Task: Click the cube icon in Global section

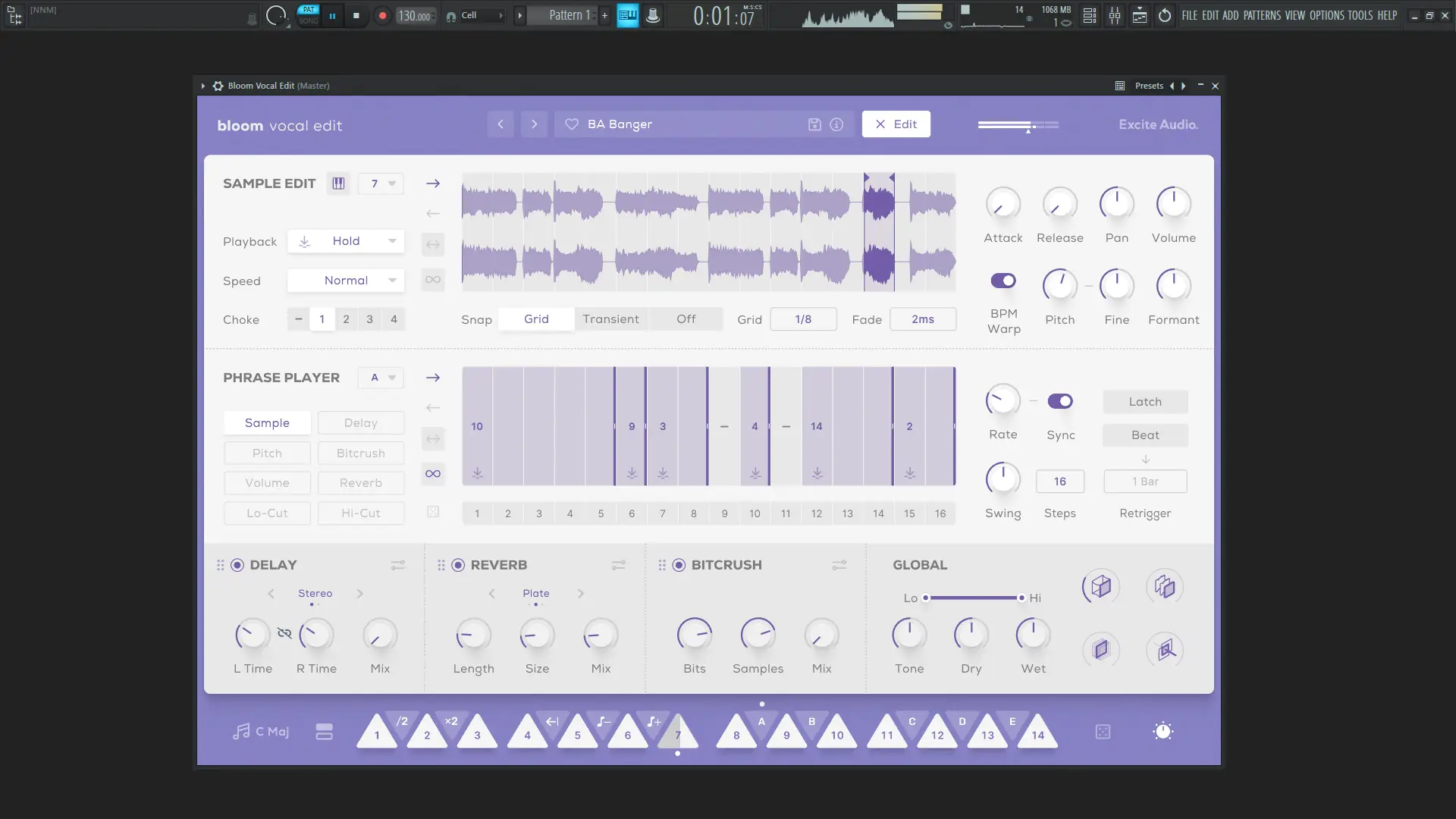Action: pyautogui.click(x=1100, y=587)
